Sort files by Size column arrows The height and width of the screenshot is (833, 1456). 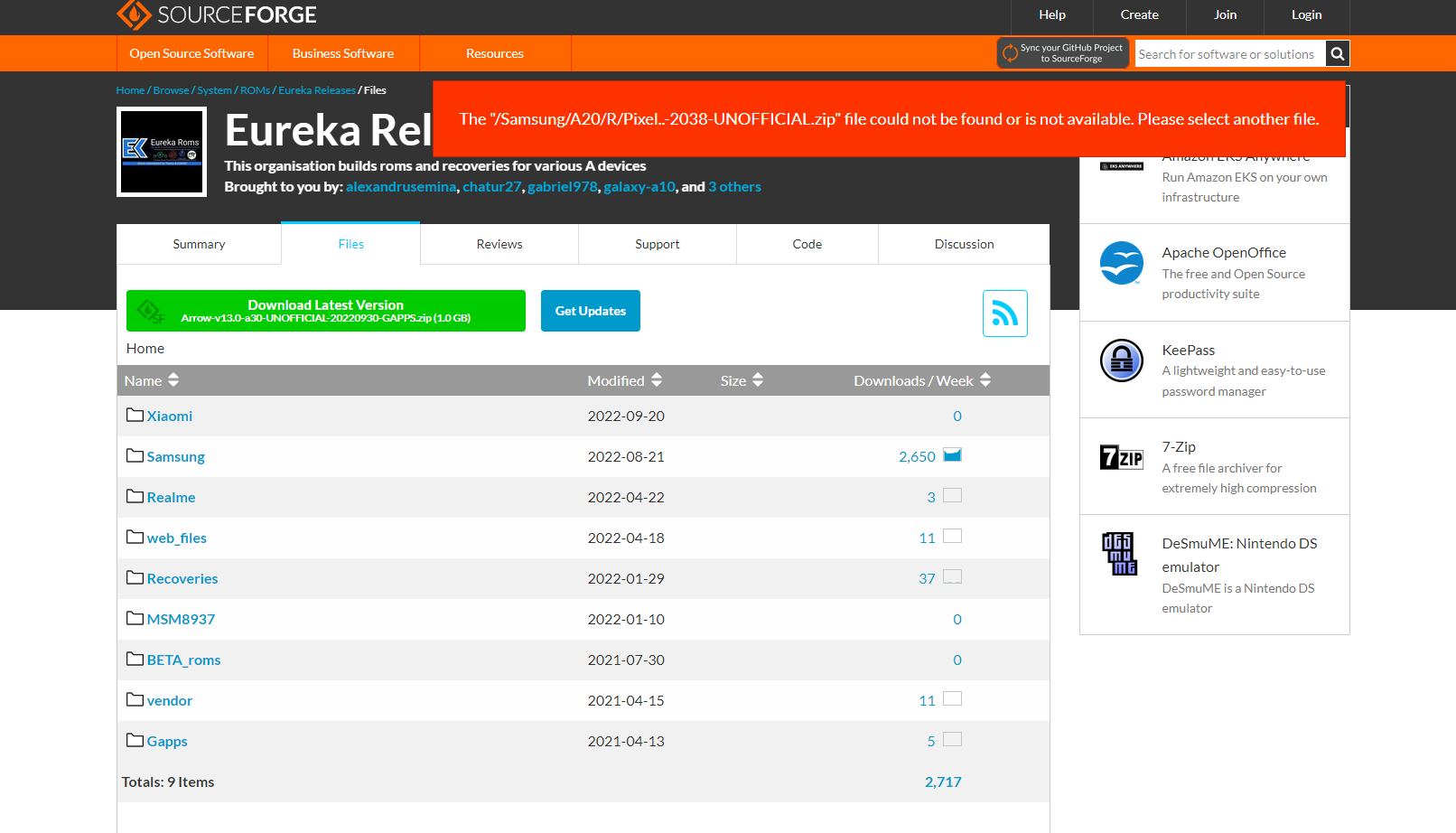point(758,380)
